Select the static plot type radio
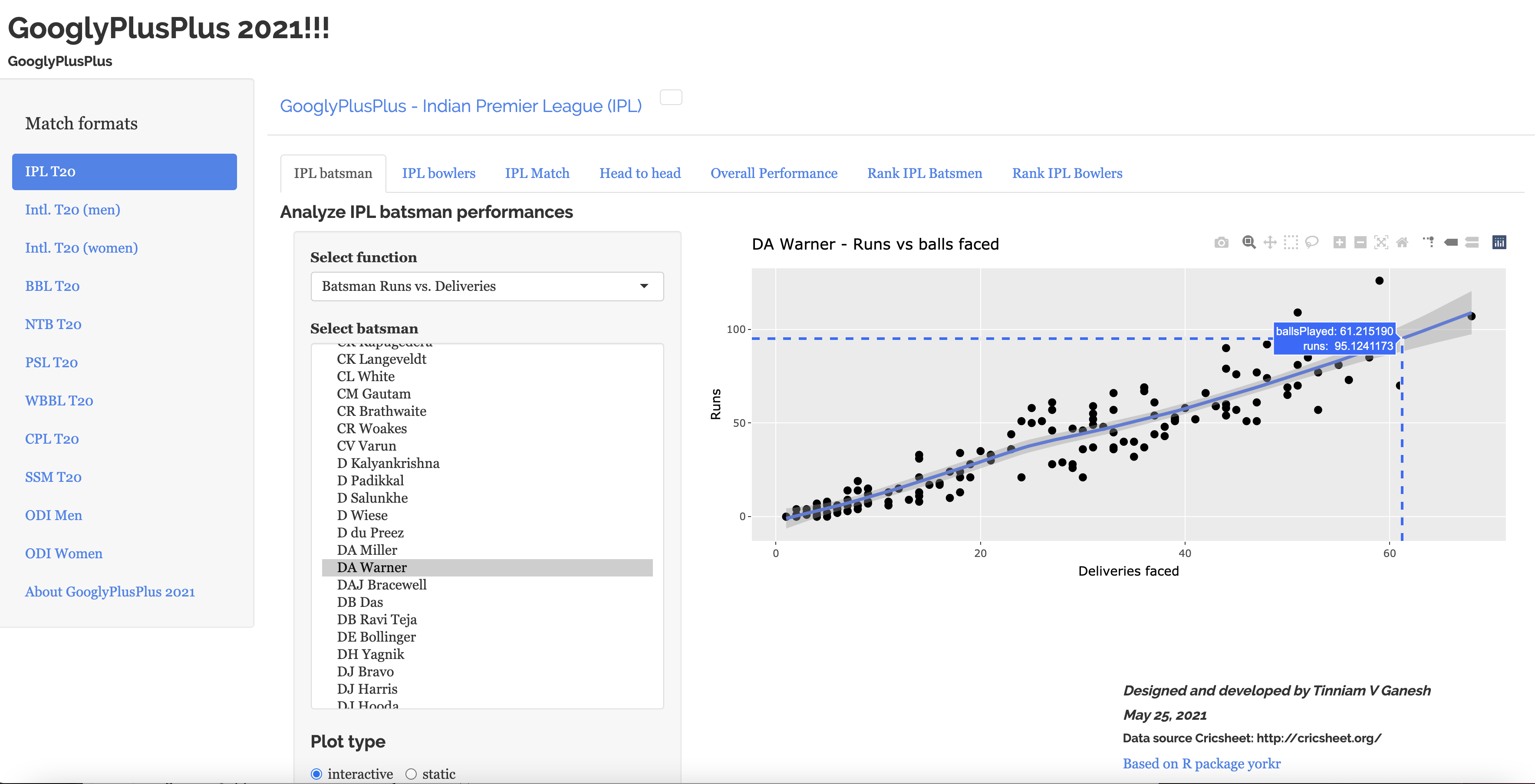 click(411, 774)
